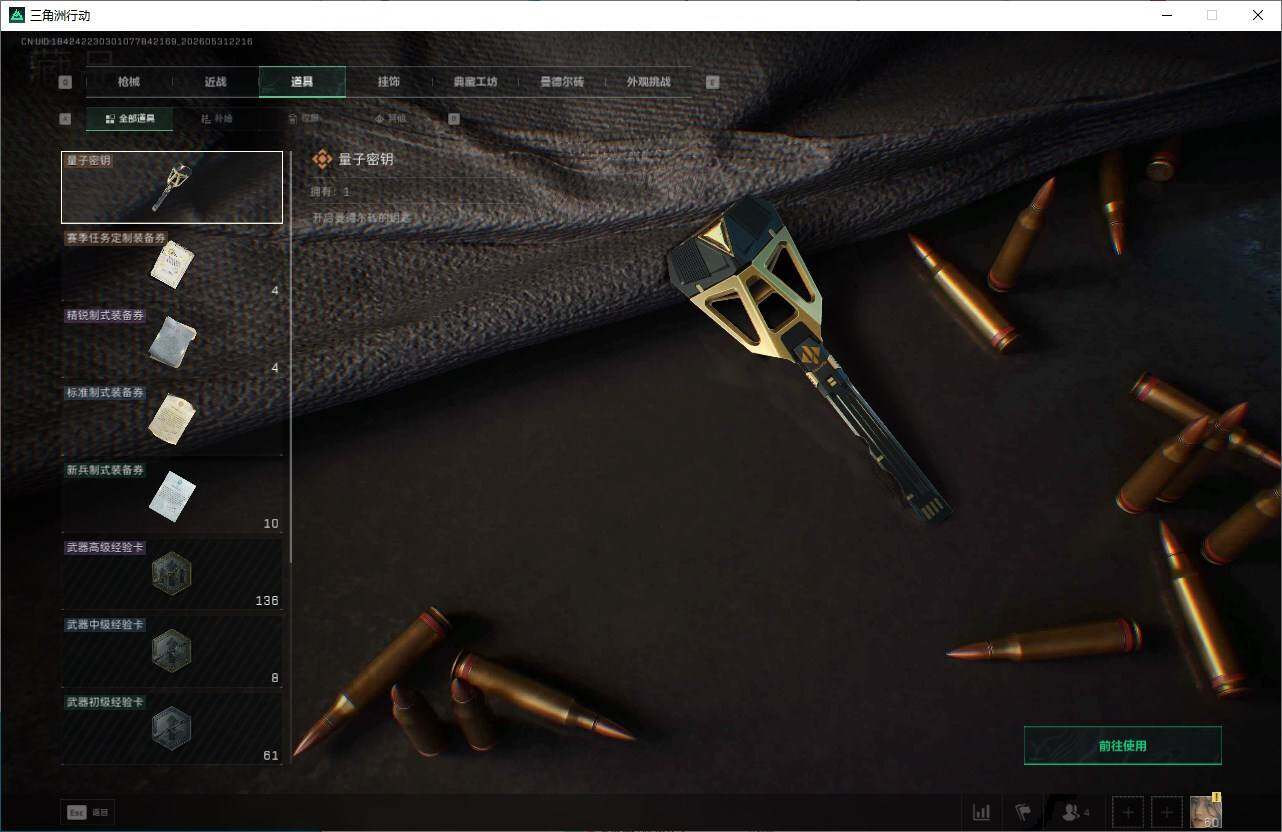Click the 量子密钥 detail title text

[366, 159]
